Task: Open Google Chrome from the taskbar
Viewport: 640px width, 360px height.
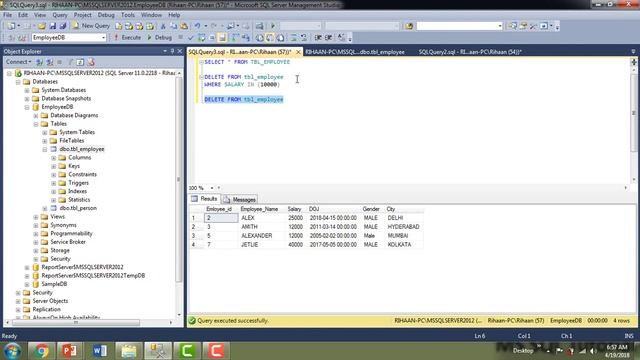Action: pos(41,351)
